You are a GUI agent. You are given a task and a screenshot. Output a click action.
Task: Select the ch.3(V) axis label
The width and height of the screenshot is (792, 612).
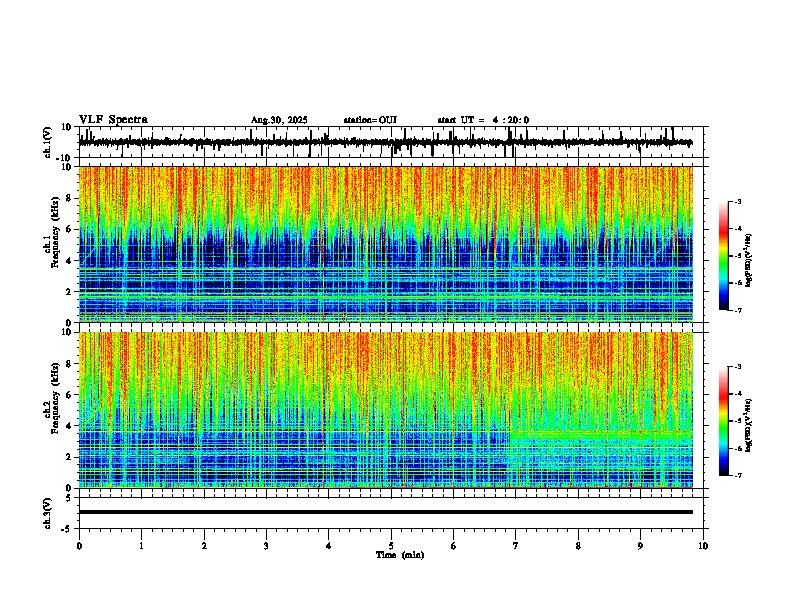click(48, 513)
